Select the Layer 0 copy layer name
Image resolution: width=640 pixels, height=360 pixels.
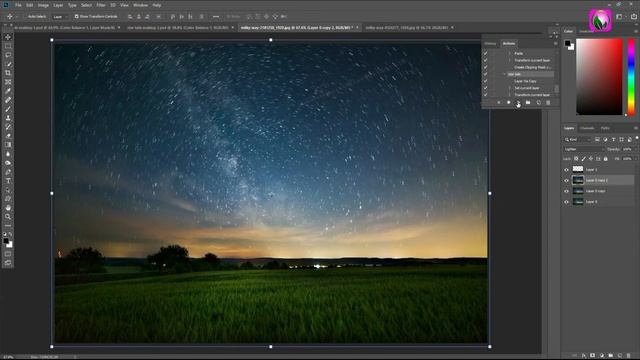coord(595,191)
